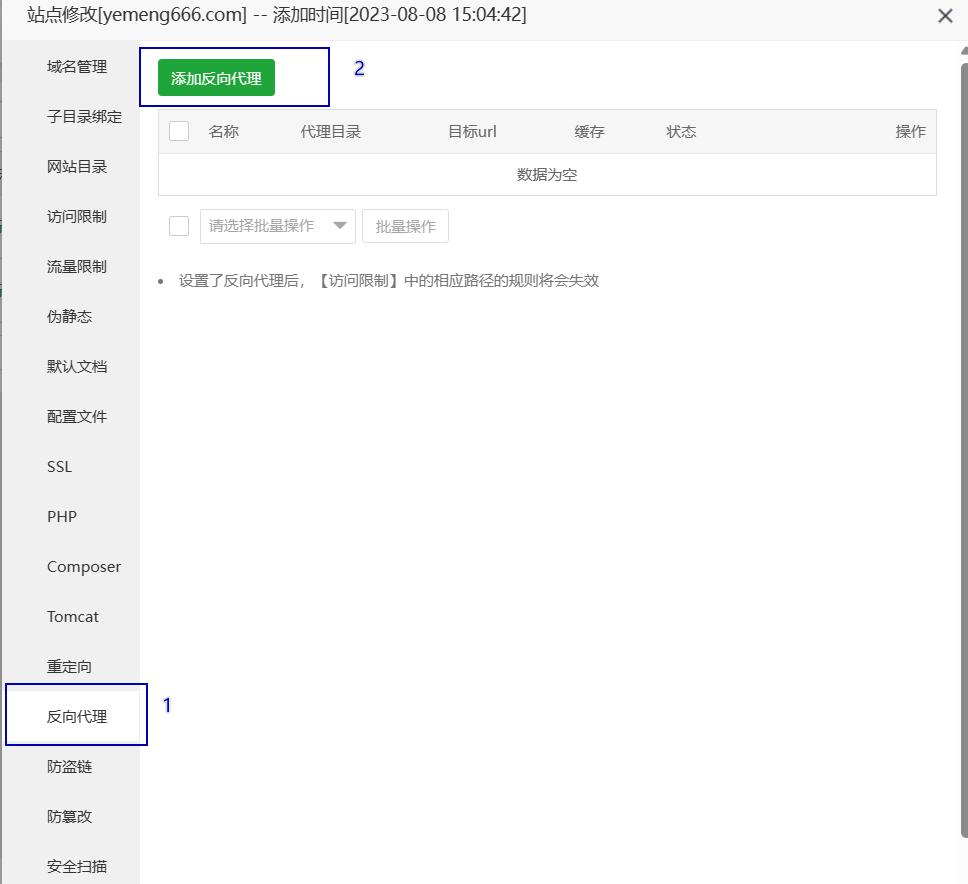Select the 网站目录 sidebar item
The height and width of the screenshot is (884, 968).
(x=77, y=167)
